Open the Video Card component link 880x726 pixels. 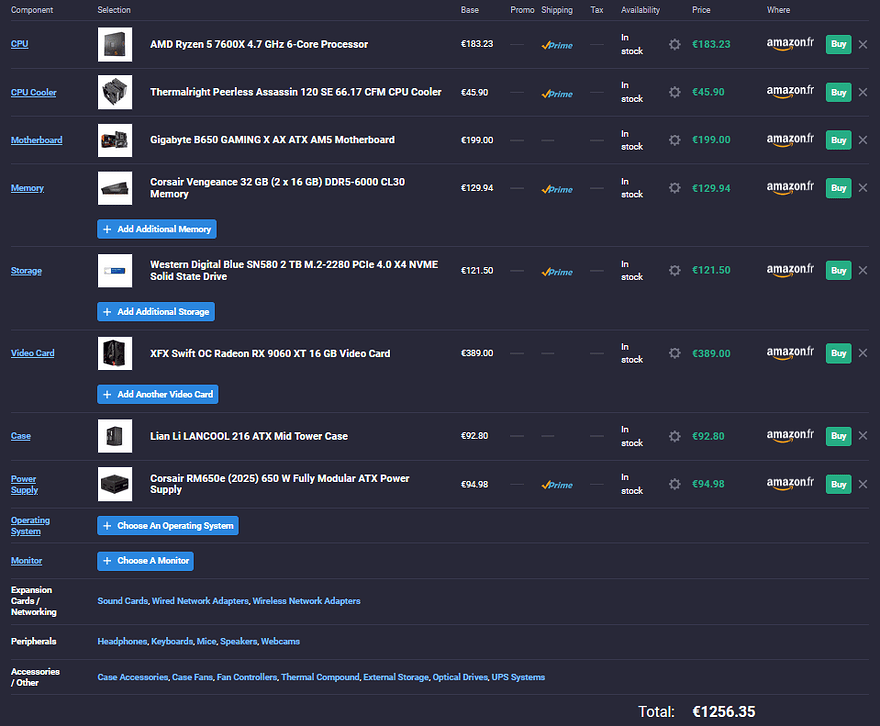tap(33, 353)
